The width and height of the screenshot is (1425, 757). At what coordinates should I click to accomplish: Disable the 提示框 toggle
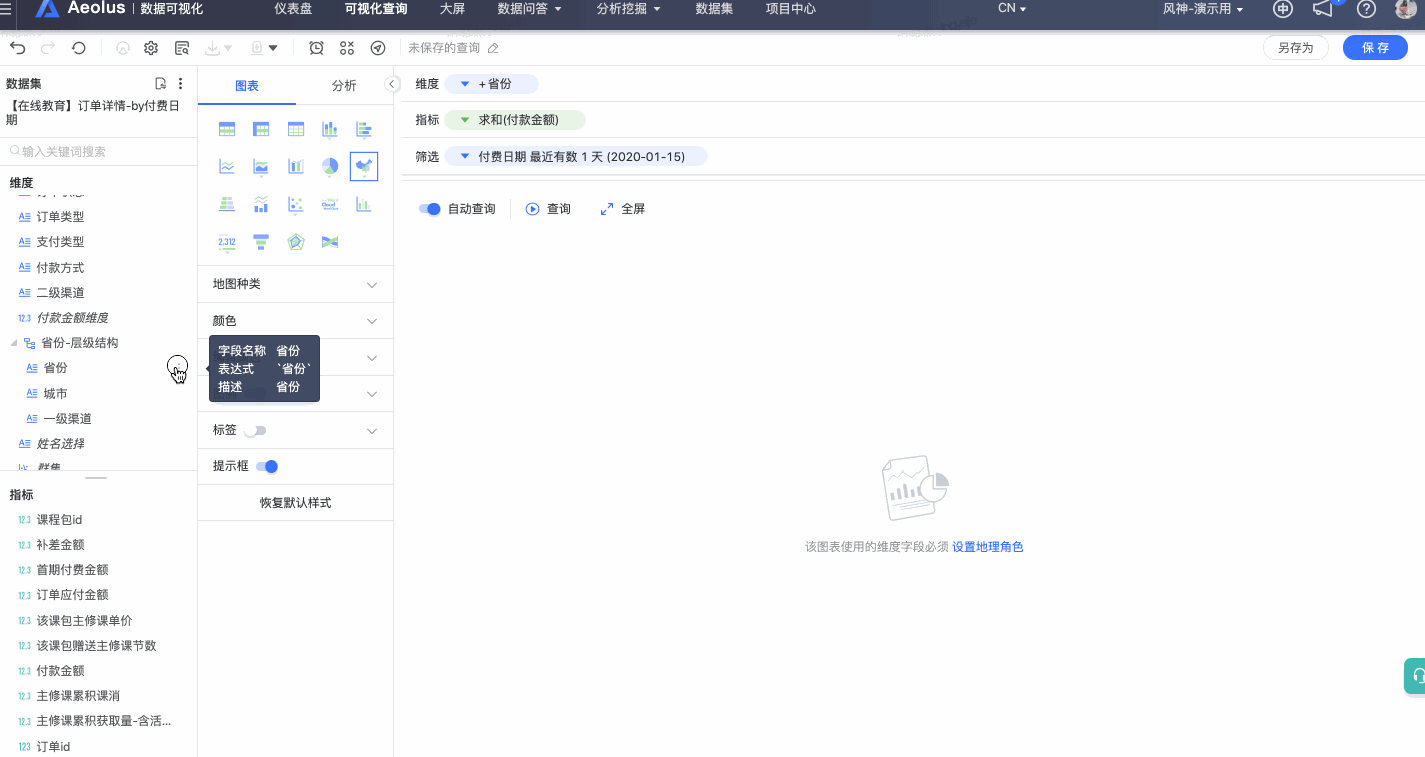(x=265, y=466)
